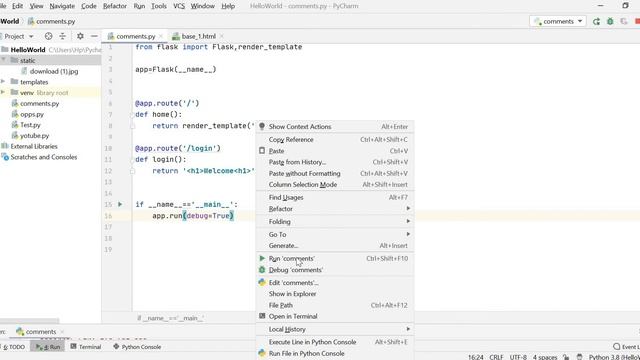Click the Run with Coverage icon in toolbar
The width and height of the screenshot is (640, 360).
[624, 21]
